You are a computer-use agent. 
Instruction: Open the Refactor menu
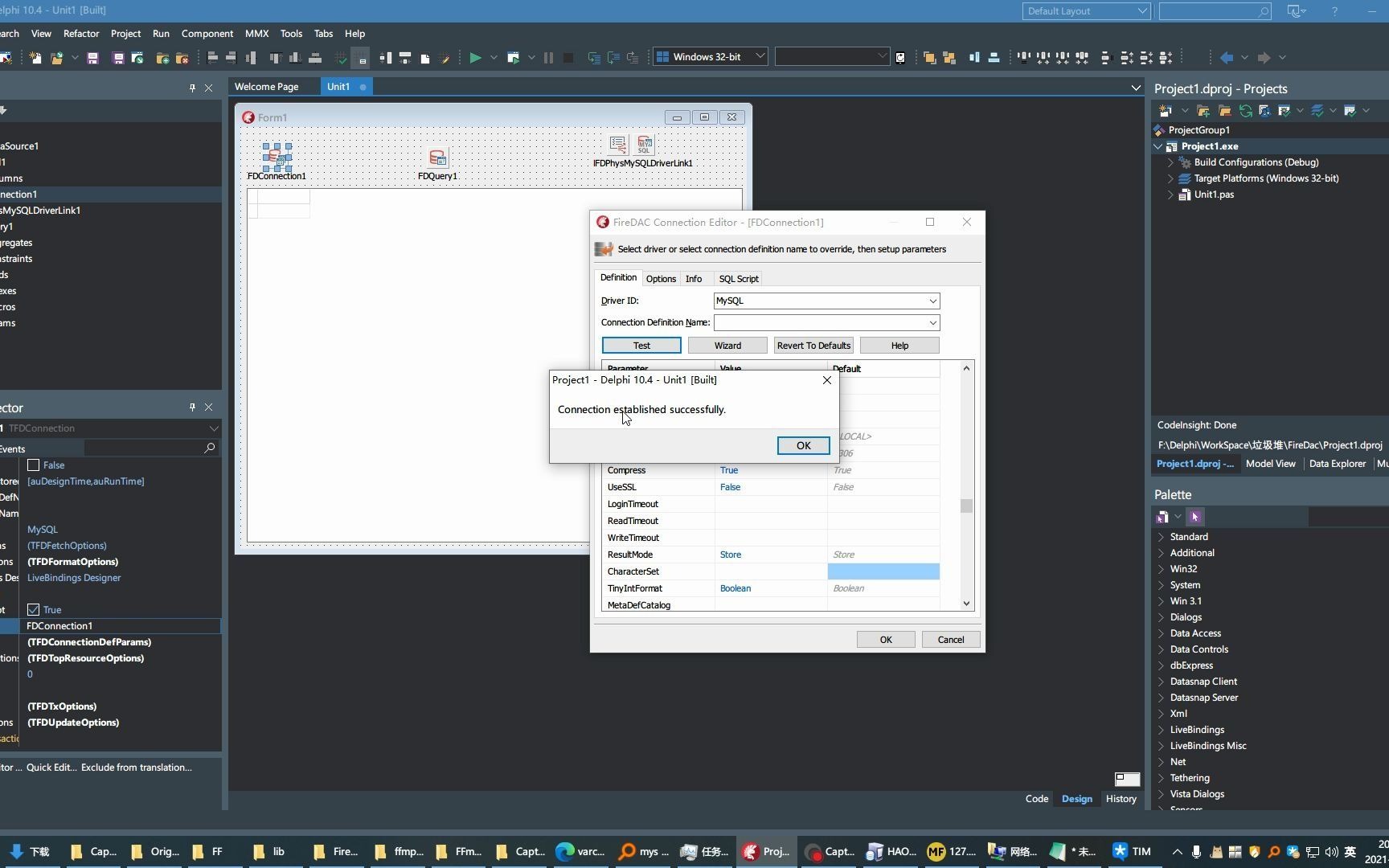coord(81,34)
